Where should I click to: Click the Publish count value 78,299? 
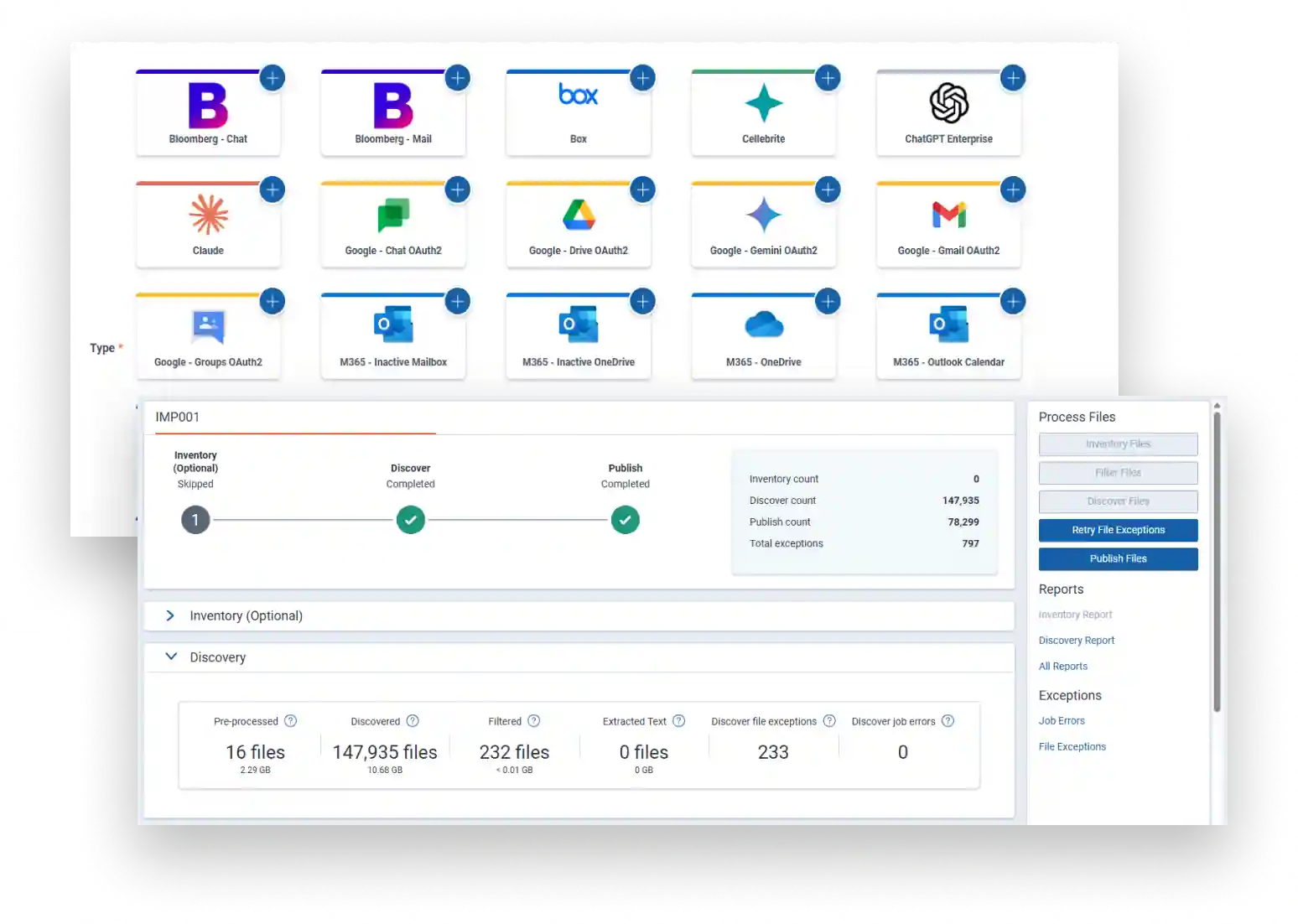pyautogui.click(x=963, y=522)
